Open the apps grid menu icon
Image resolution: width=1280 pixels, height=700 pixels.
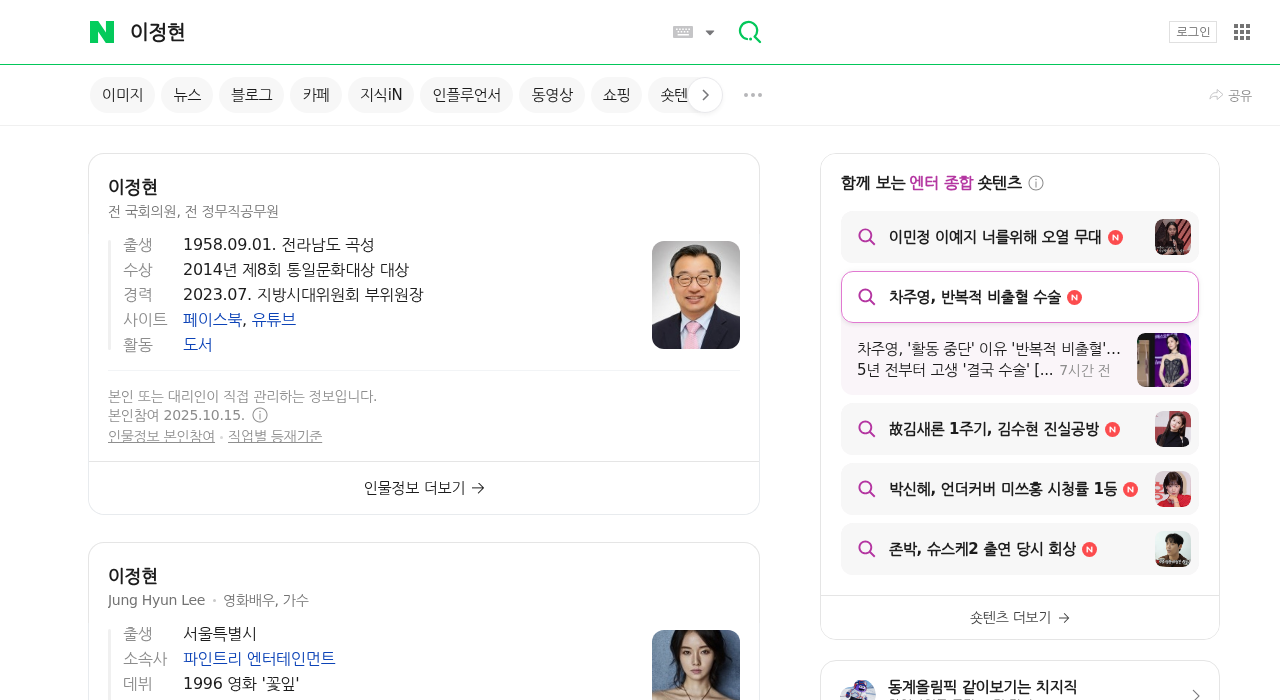[1241, 31]
